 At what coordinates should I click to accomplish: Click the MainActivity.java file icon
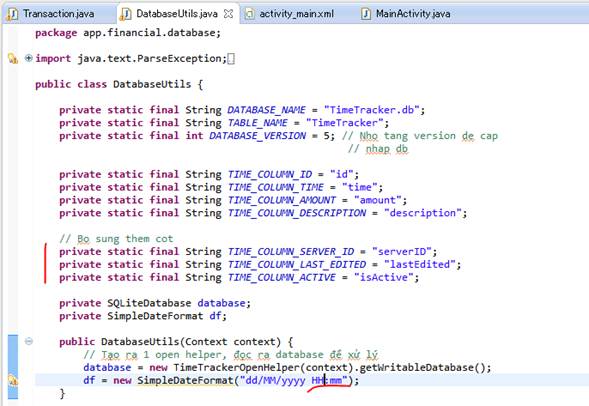(x=366, y=14)
